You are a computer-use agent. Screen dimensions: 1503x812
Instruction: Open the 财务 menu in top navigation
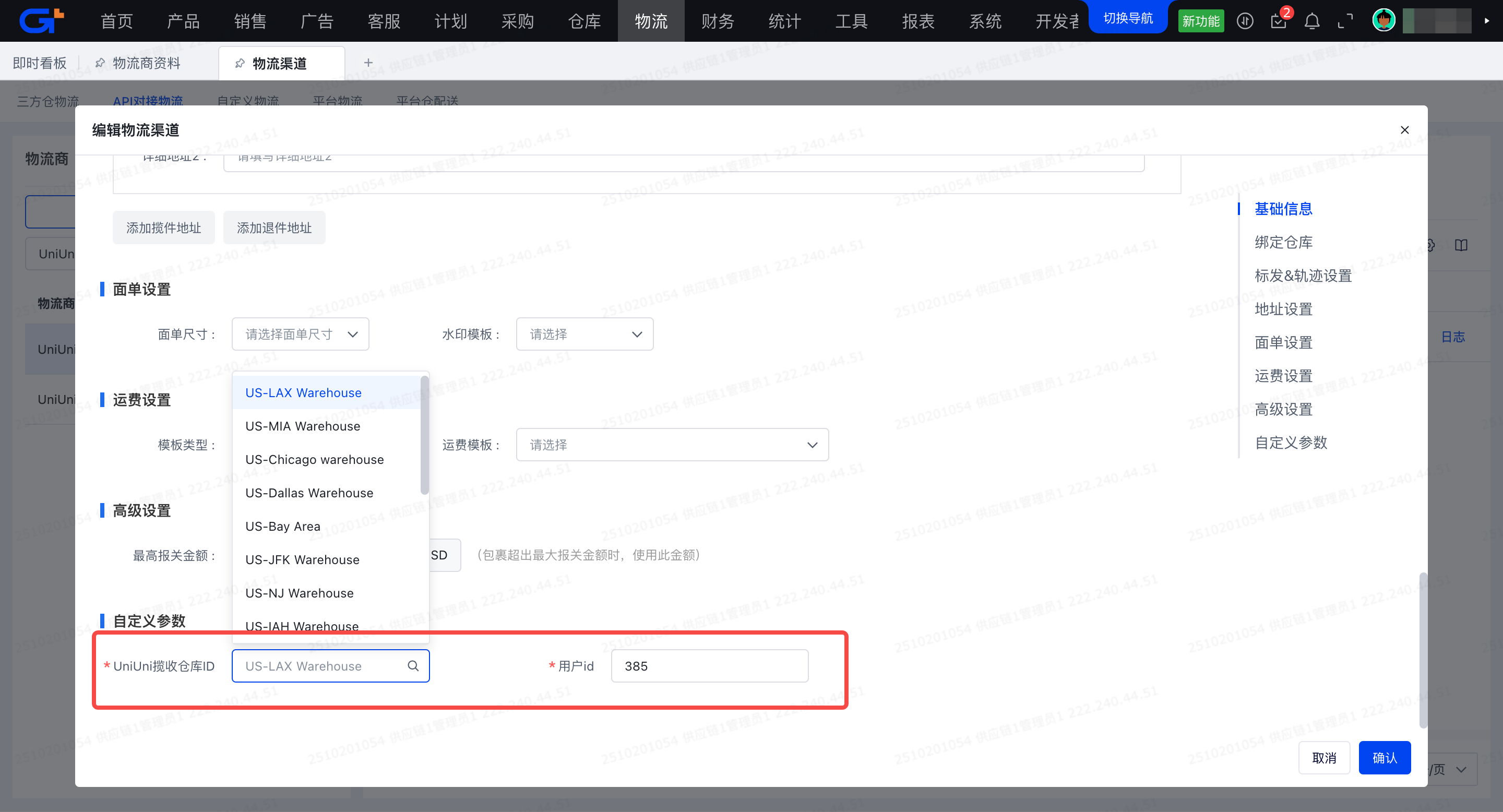717,21
